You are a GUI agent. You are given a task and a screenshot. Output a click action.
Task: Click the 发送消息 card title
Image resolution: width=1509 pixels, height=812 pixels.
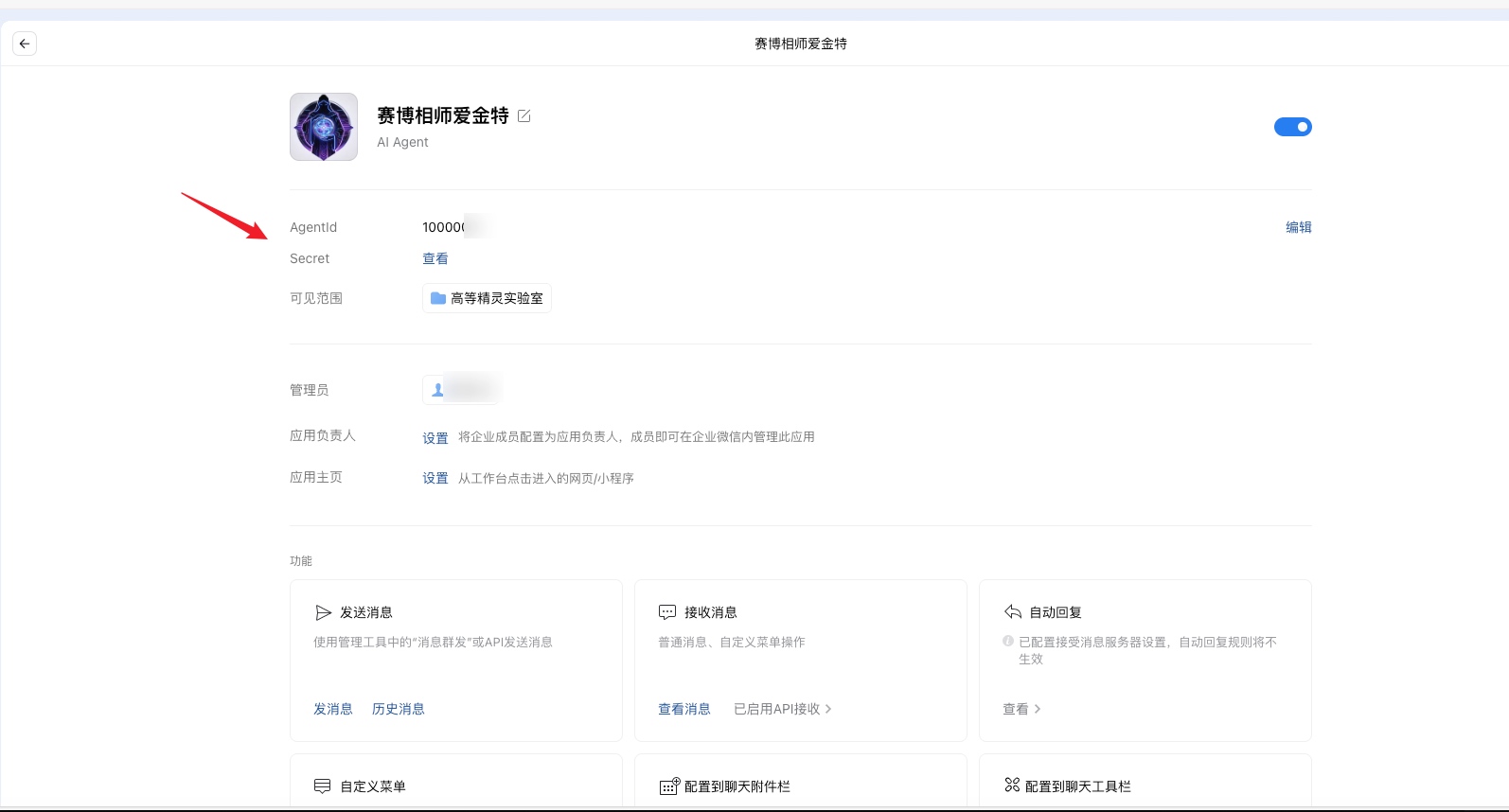point(366,612)
